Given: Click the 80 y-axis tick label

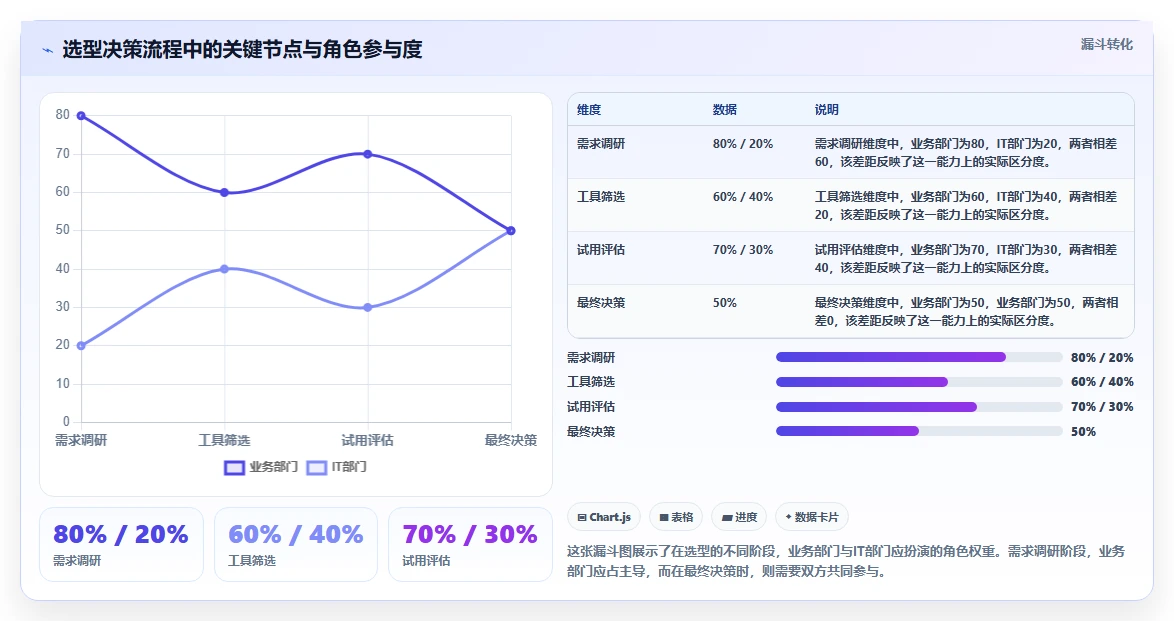Looking at the screenshot, I should 62,115.
